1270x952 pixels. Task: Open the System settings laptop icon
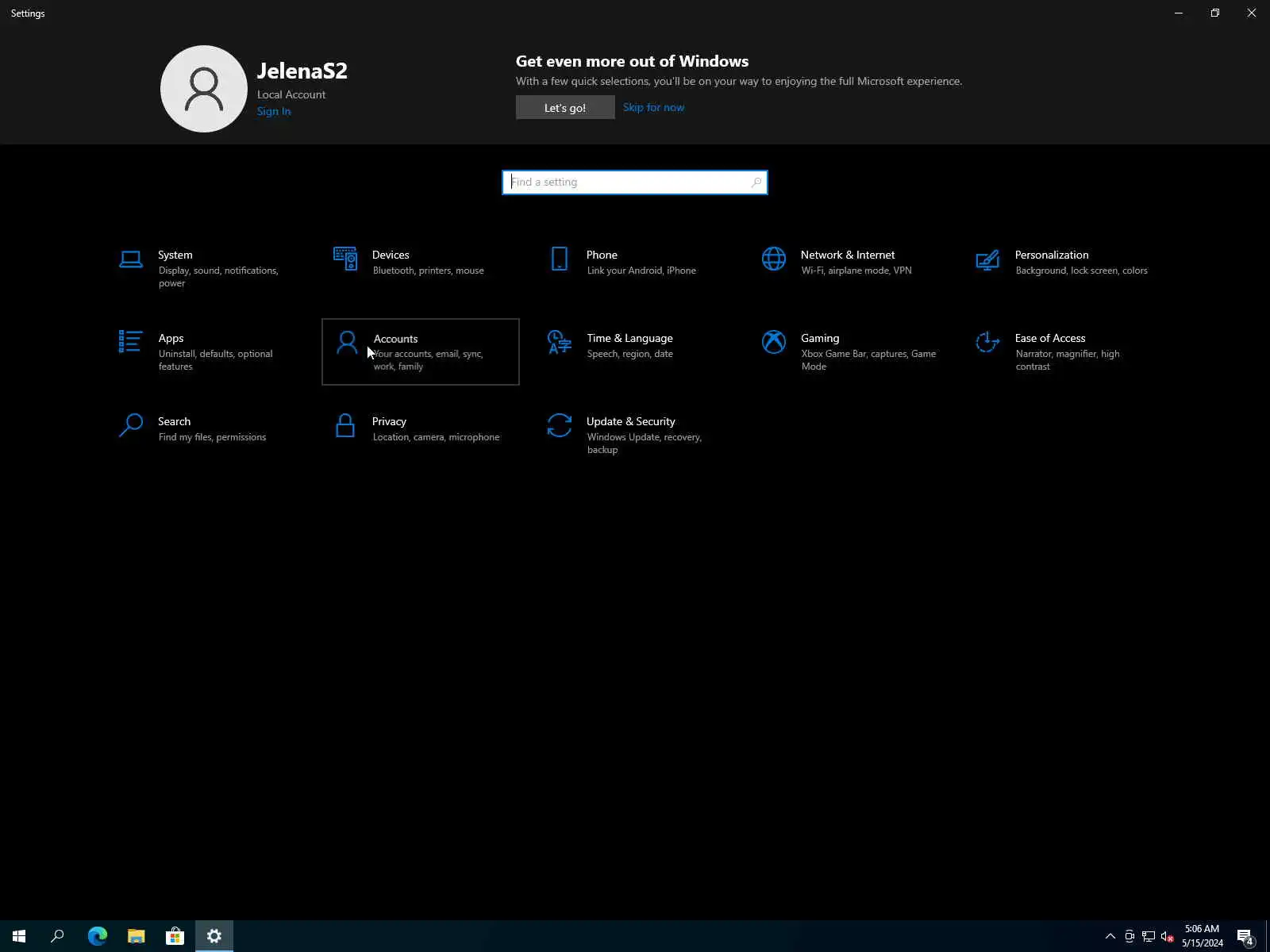tap(131, 259)
